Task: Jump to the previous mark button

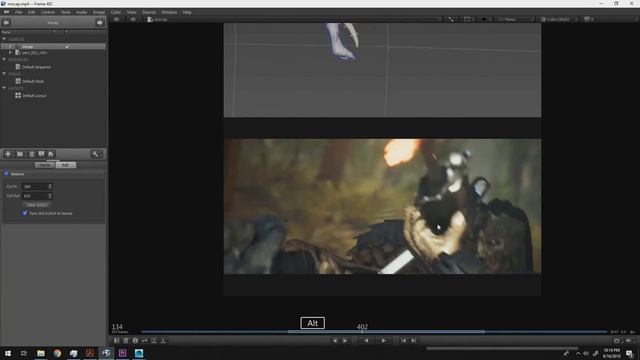Action: (403, 340)
